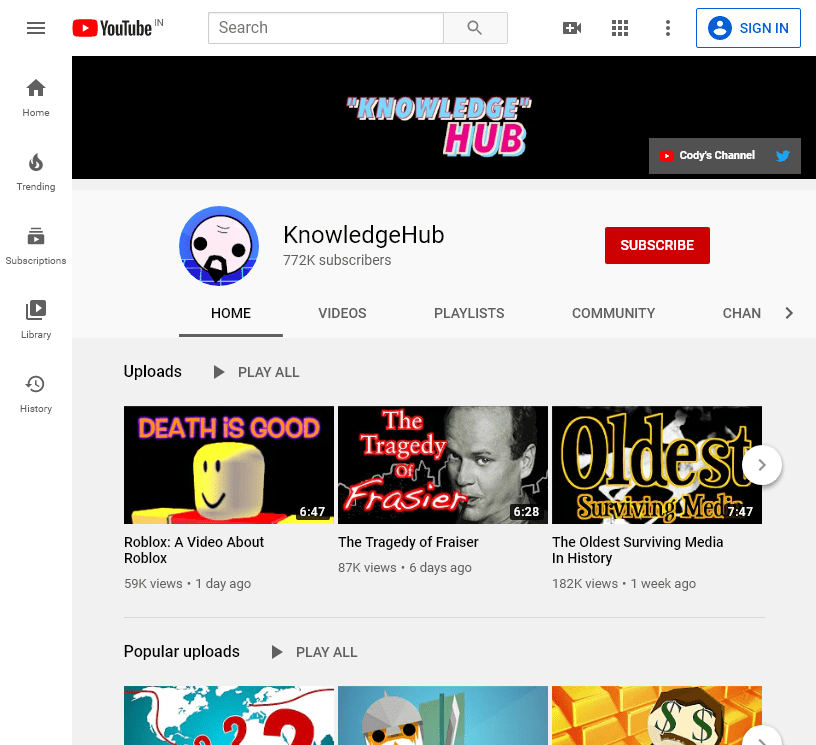Click '182K views • 1 week ago' text

click(624, 584)
